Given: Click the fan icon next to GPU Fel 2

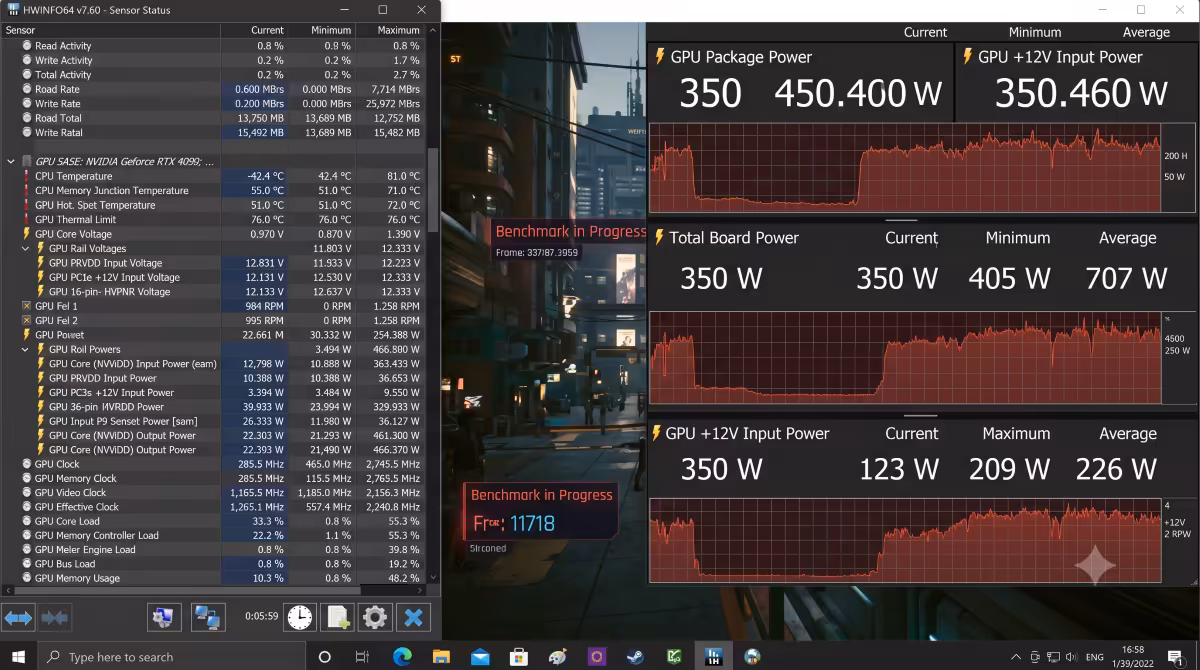Looking at the screenshot, I should point(26,320).
